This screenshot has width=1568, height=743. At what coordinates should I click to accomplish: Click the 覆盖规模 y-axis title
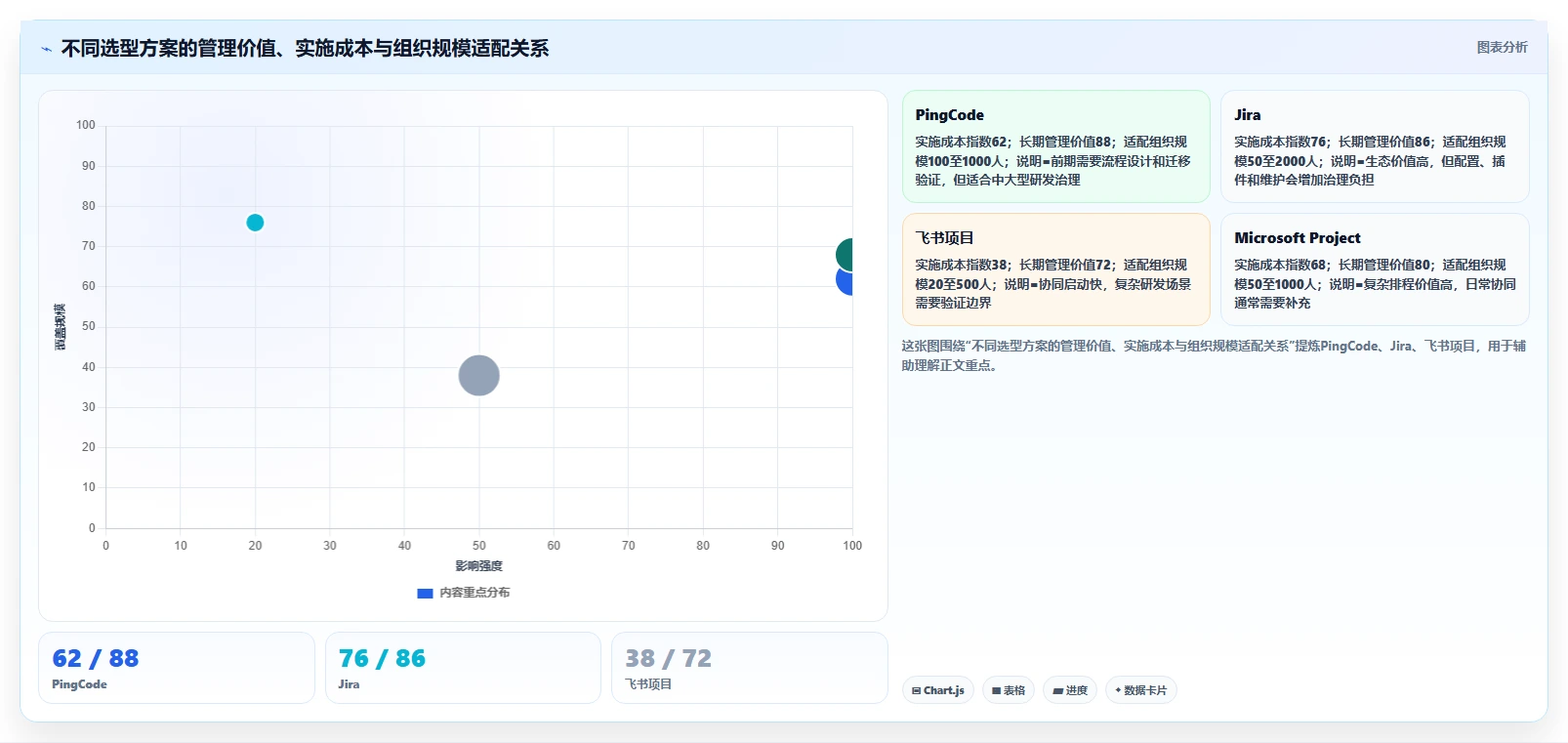[60, 327]
